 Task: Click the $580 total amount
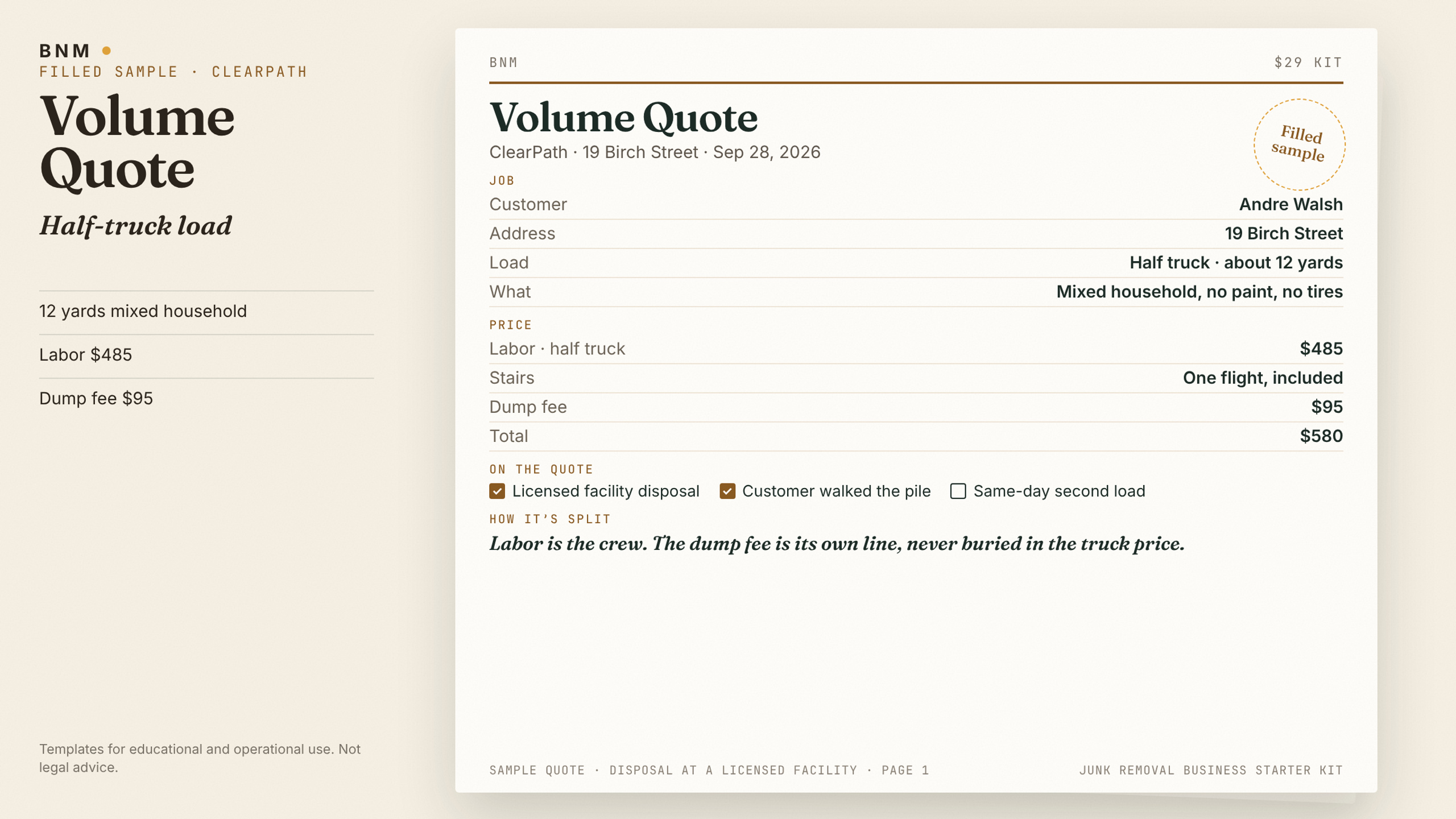pyautogui.click(x=1321, y=436)
